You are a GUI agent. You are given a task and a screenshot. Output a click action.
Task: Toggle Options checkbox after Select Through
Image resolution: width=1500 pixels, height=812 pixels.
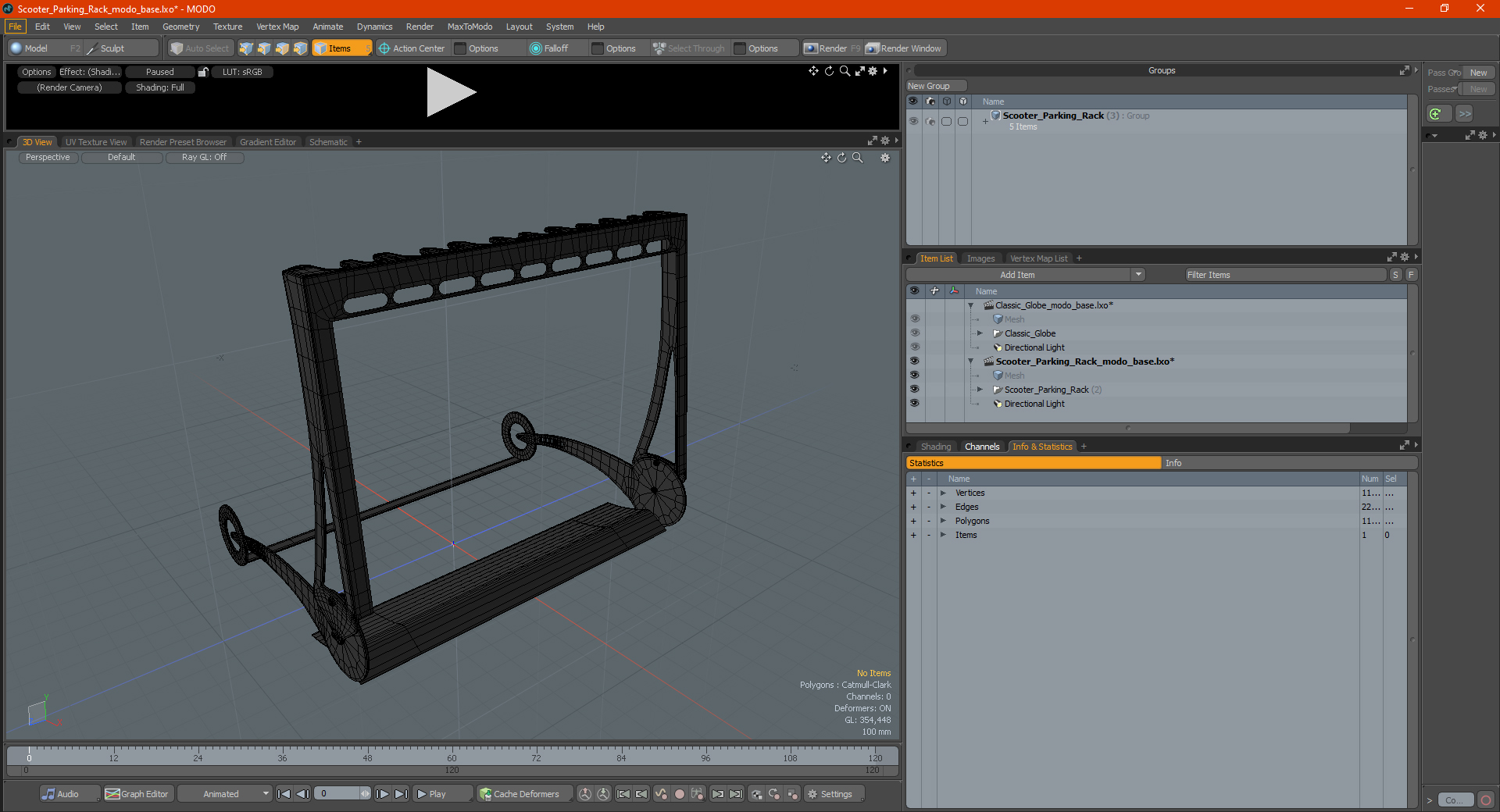(740, 48)
